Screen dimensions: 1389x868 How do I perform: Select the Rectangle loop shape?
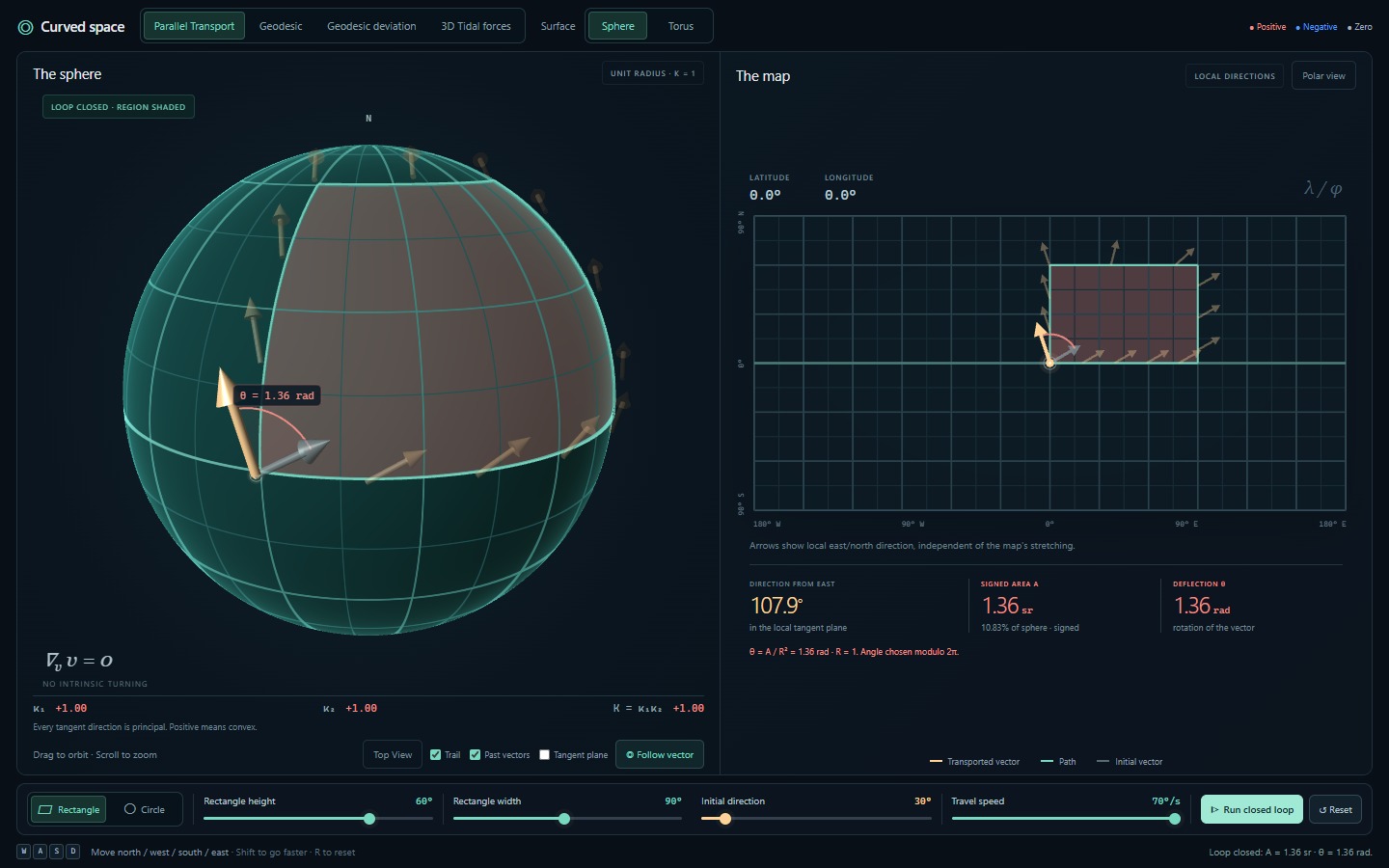[68, 809]
